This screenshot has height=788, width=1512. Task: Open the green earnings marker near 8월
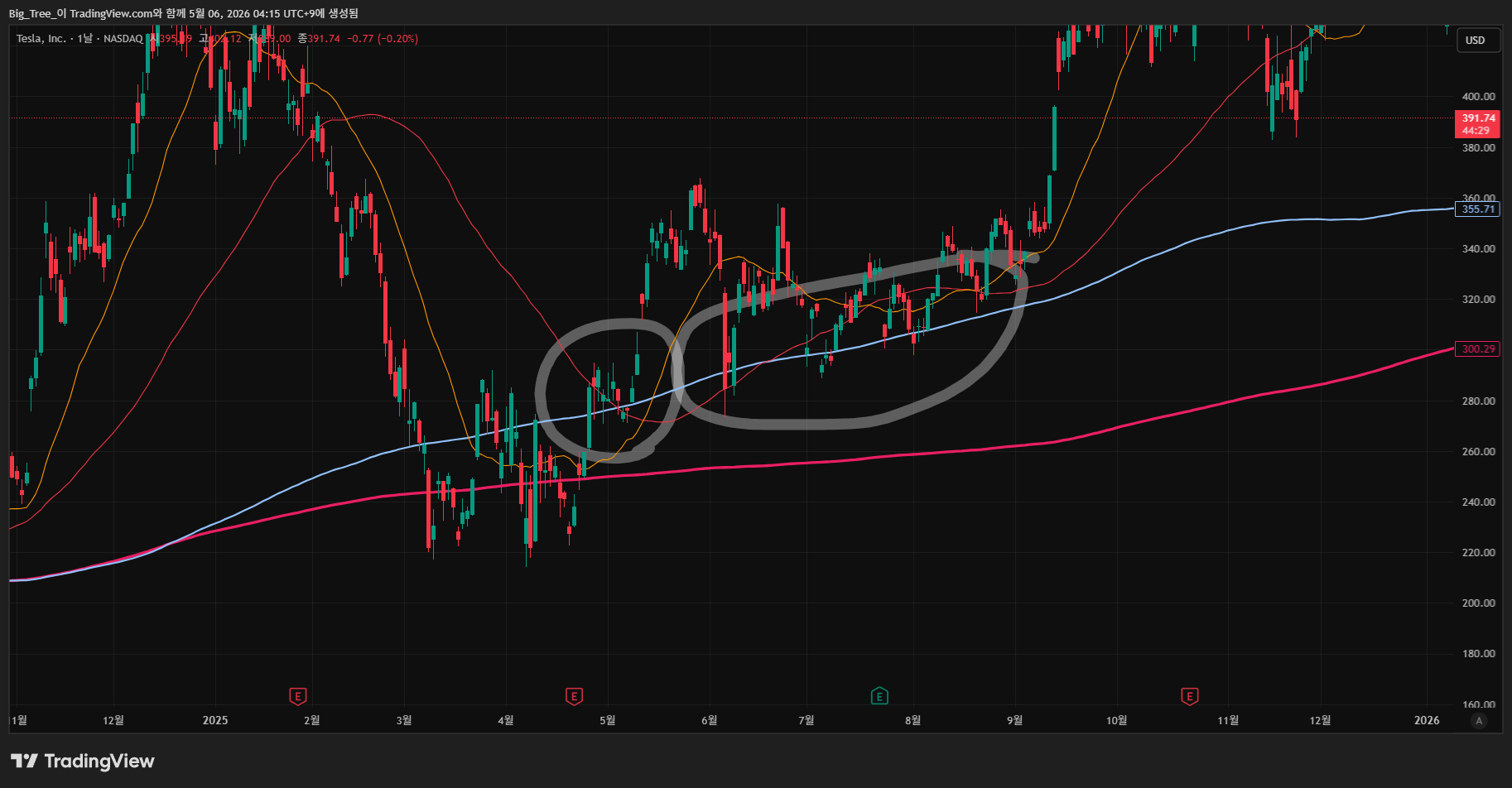879,697
